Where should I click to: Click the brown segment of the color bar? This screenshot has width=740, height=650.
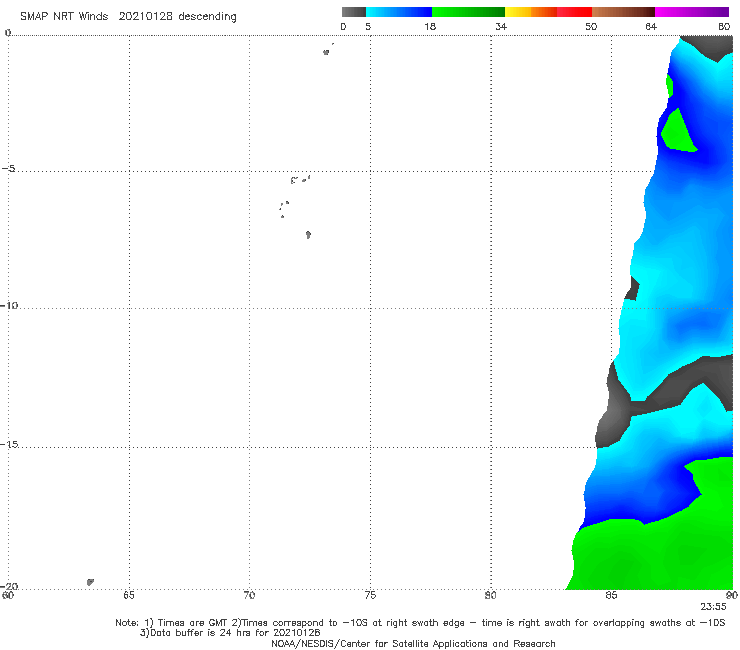pyautogui.click(x=623, y=12)
